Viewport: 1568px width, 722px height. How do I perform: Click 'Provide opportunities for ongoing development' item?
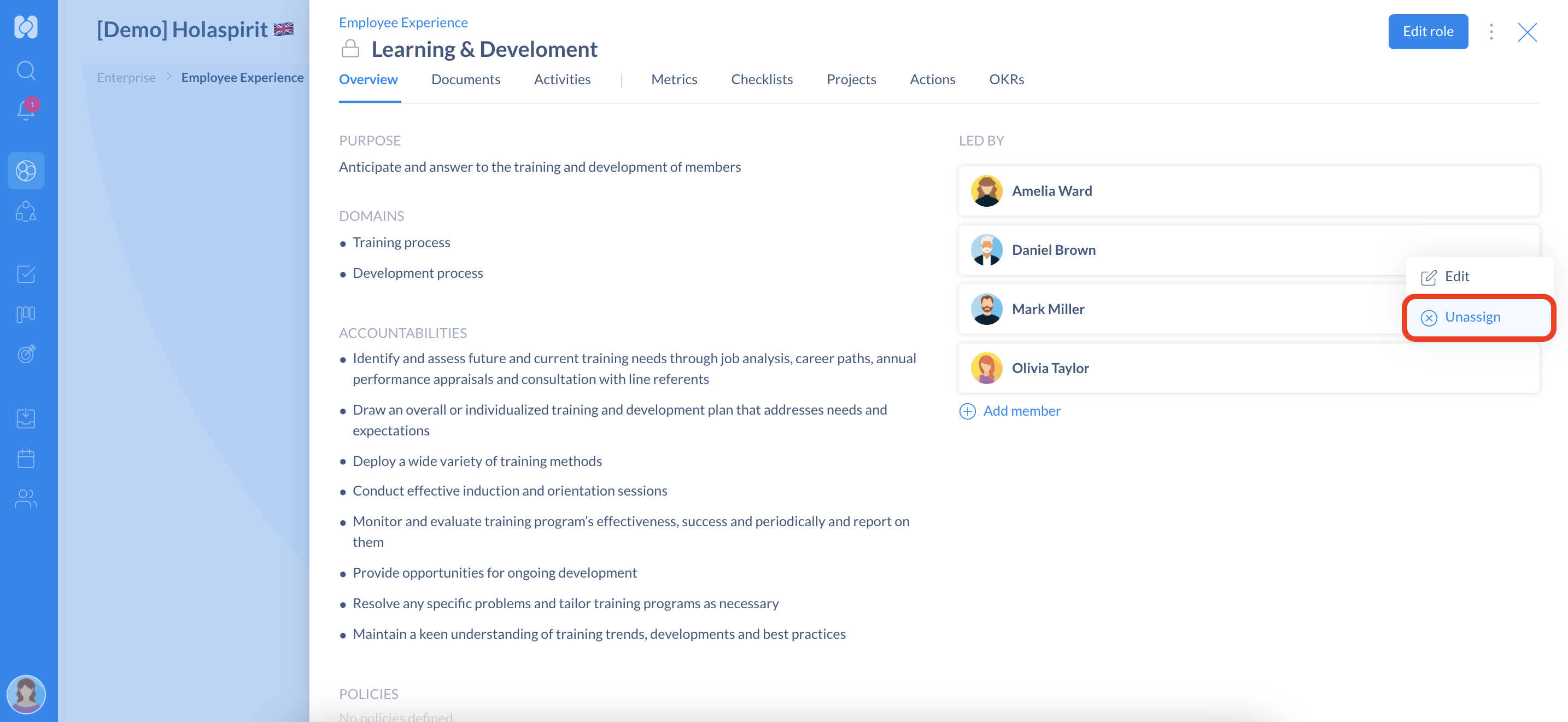pyautogui.click(x=494, y=573)
